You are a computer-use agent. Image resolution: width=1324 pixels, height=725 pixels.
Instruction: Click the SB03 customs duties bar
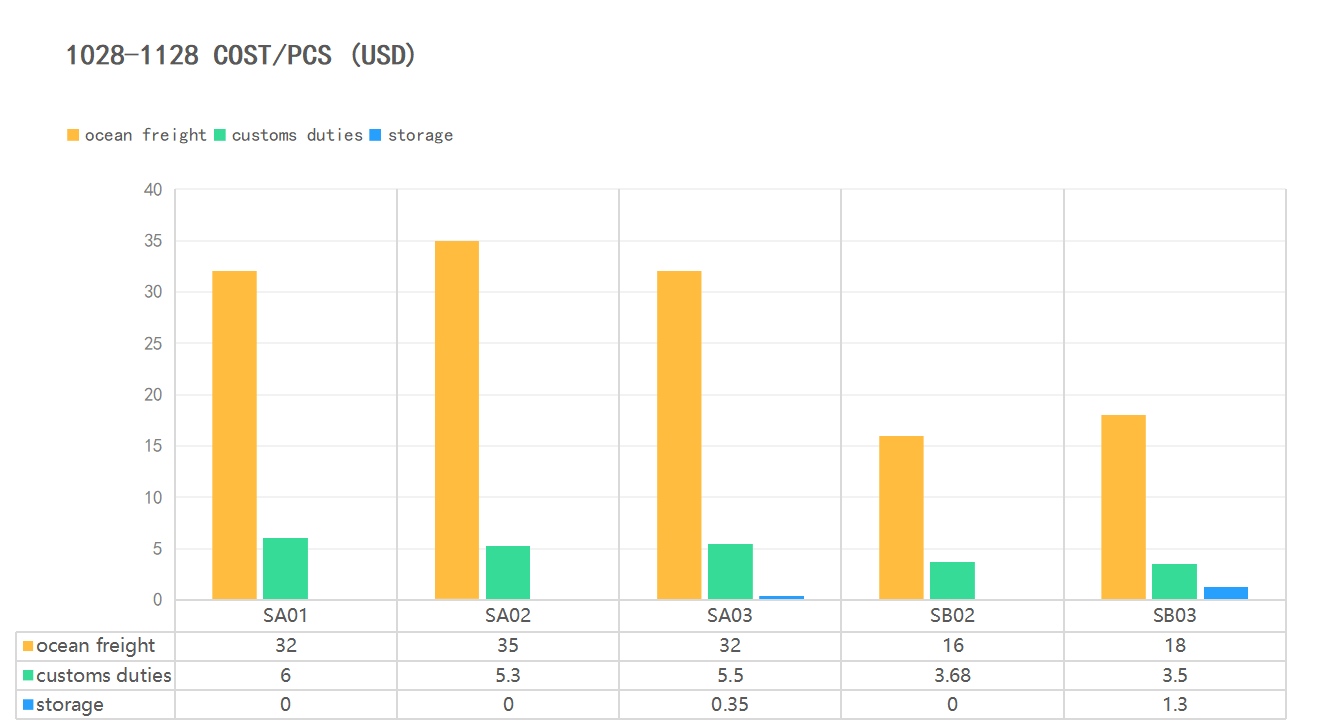(x=1174, y=582)
